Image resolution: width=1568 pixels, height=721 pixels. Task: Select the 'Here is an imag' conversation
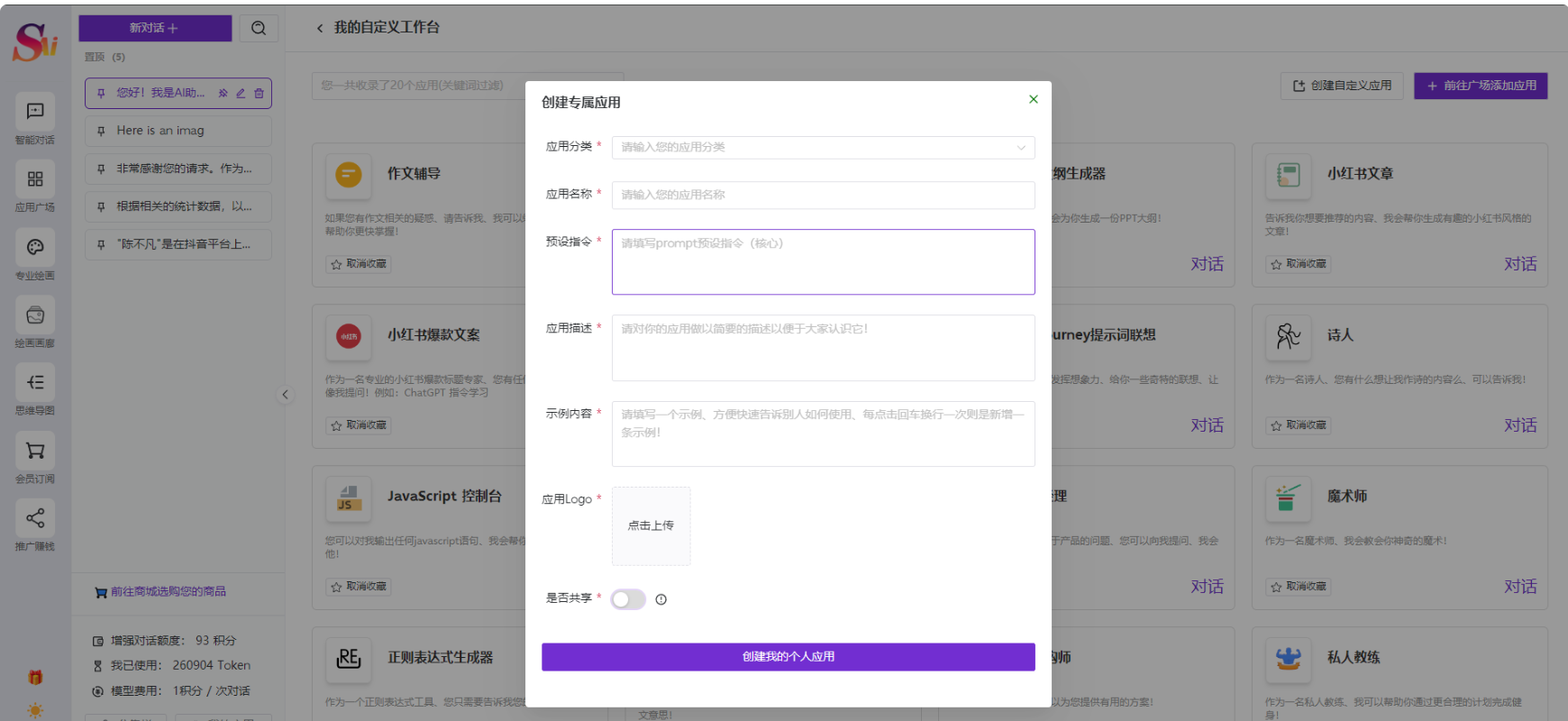click(x=178, y=131)
